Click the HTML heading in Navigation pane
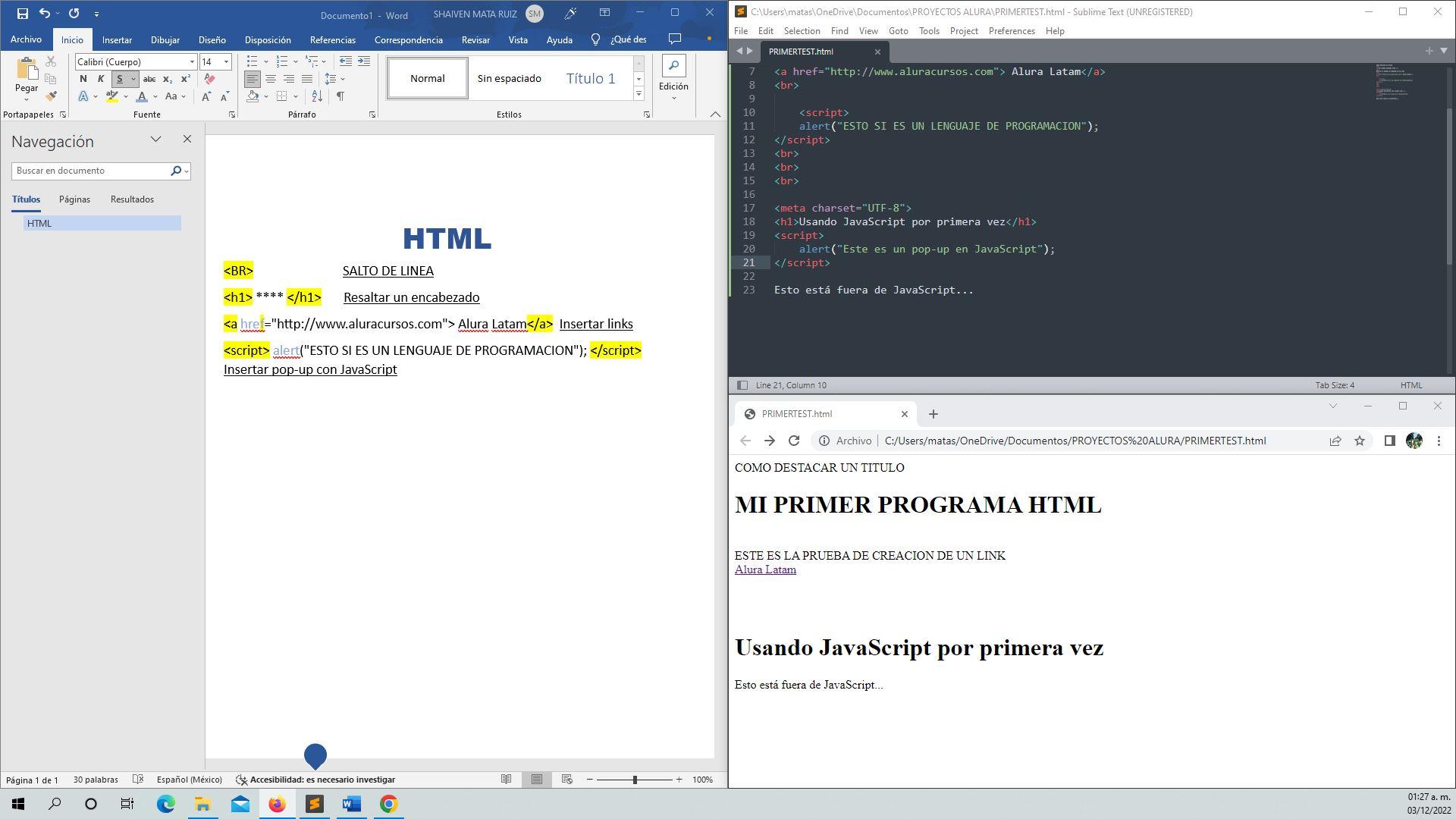 pyautogui.click(x=102, y=223)
